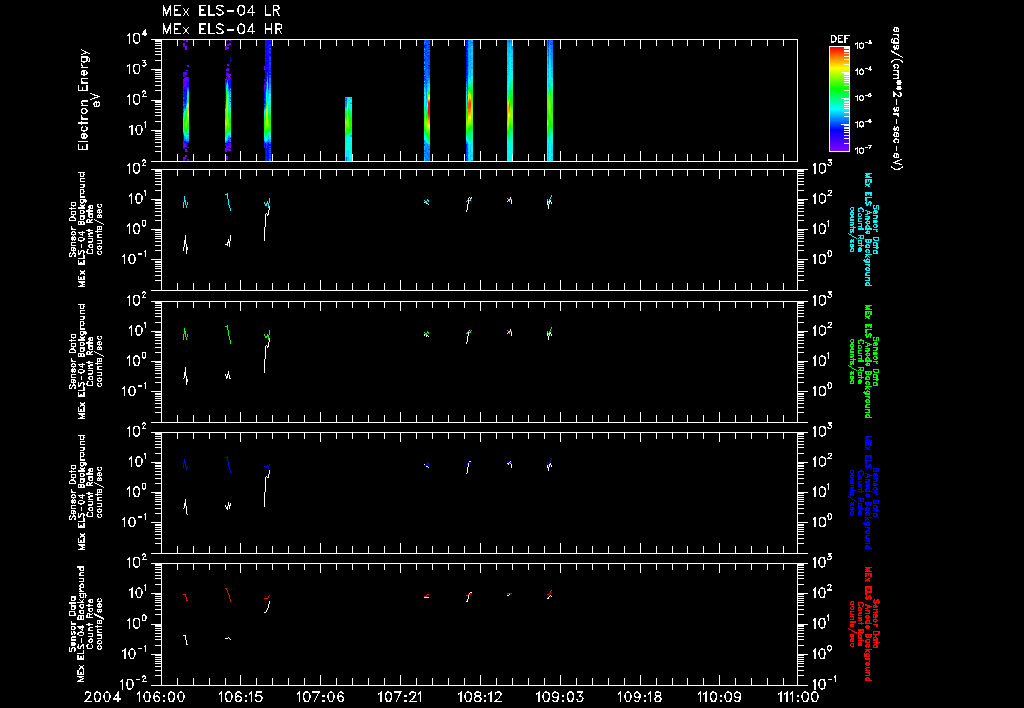This screenshot has width=1024, height=708.
Task: Click the year '2004' on the time axis
Action: (103, 697)
